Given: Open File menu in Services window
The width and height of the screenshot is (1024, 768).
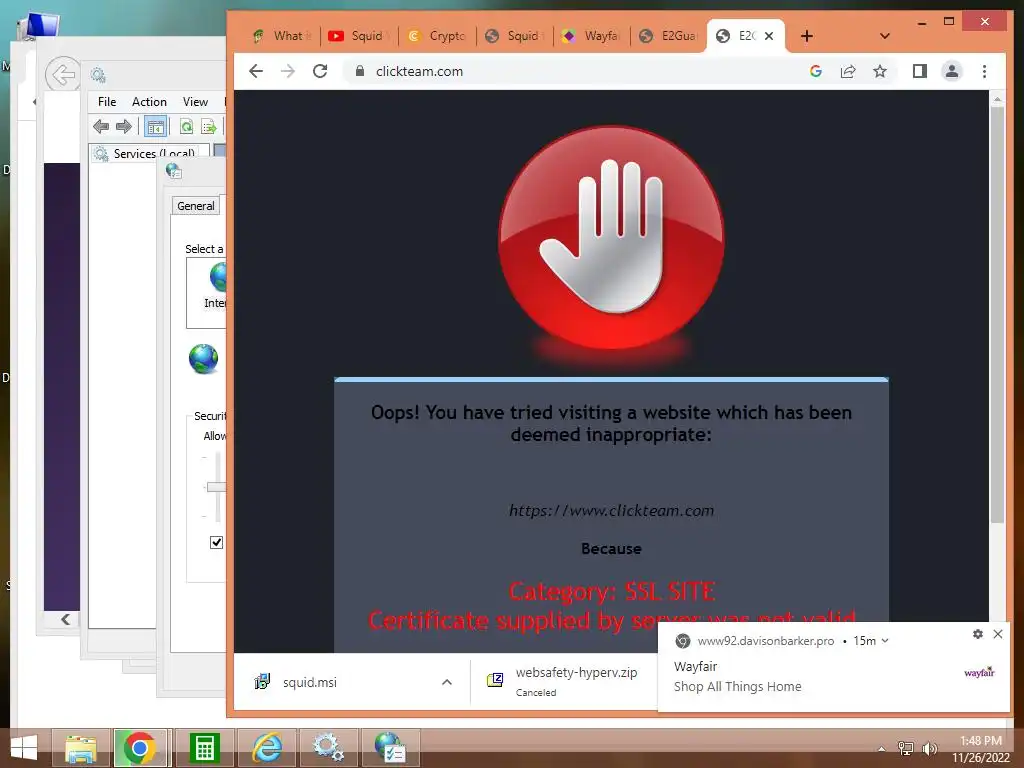Looking at the screenshot, I should pyautogui.click(x=107, y=102).
